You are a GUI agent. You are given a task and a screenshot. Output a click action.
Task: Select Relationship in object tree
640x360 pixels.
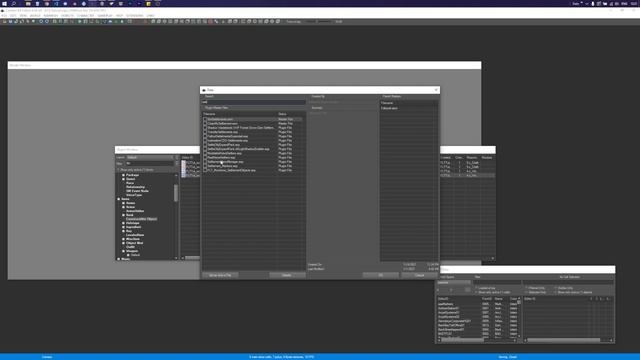tap(136, 187)
